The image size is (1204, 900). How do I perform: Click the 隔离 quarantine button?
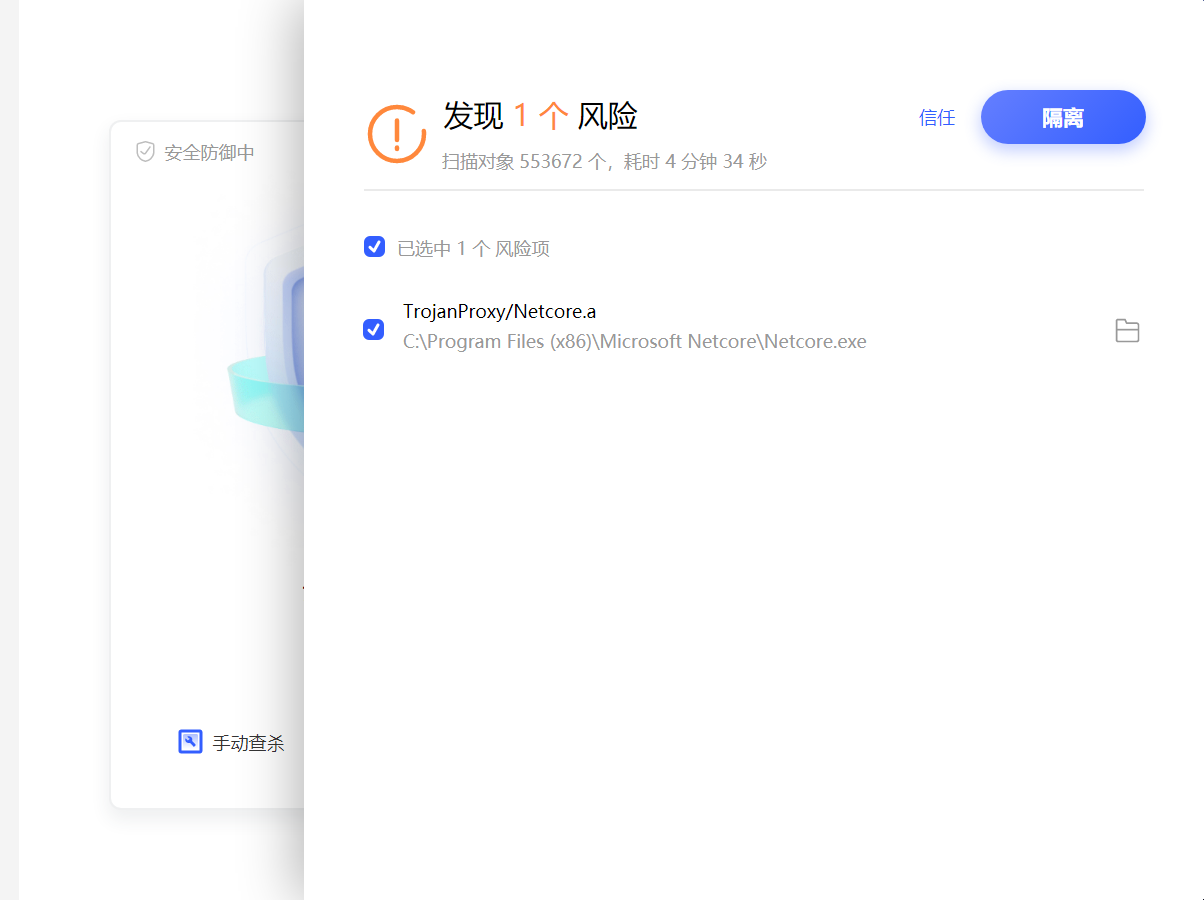point(1063,117)
